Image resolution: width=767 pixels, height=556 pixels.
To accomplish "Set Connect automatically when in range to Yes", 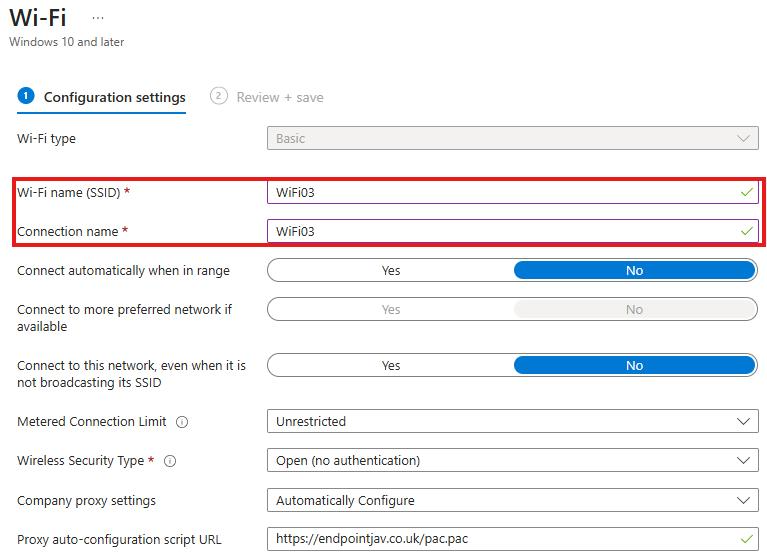I will pos(391,271).
